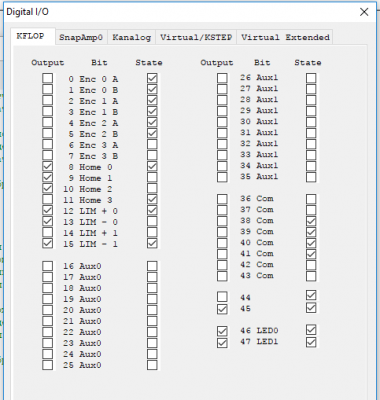Toggle State checkbox for bit 33 Aux1
The height and width of the screenshot is (400, 380).
311,155
